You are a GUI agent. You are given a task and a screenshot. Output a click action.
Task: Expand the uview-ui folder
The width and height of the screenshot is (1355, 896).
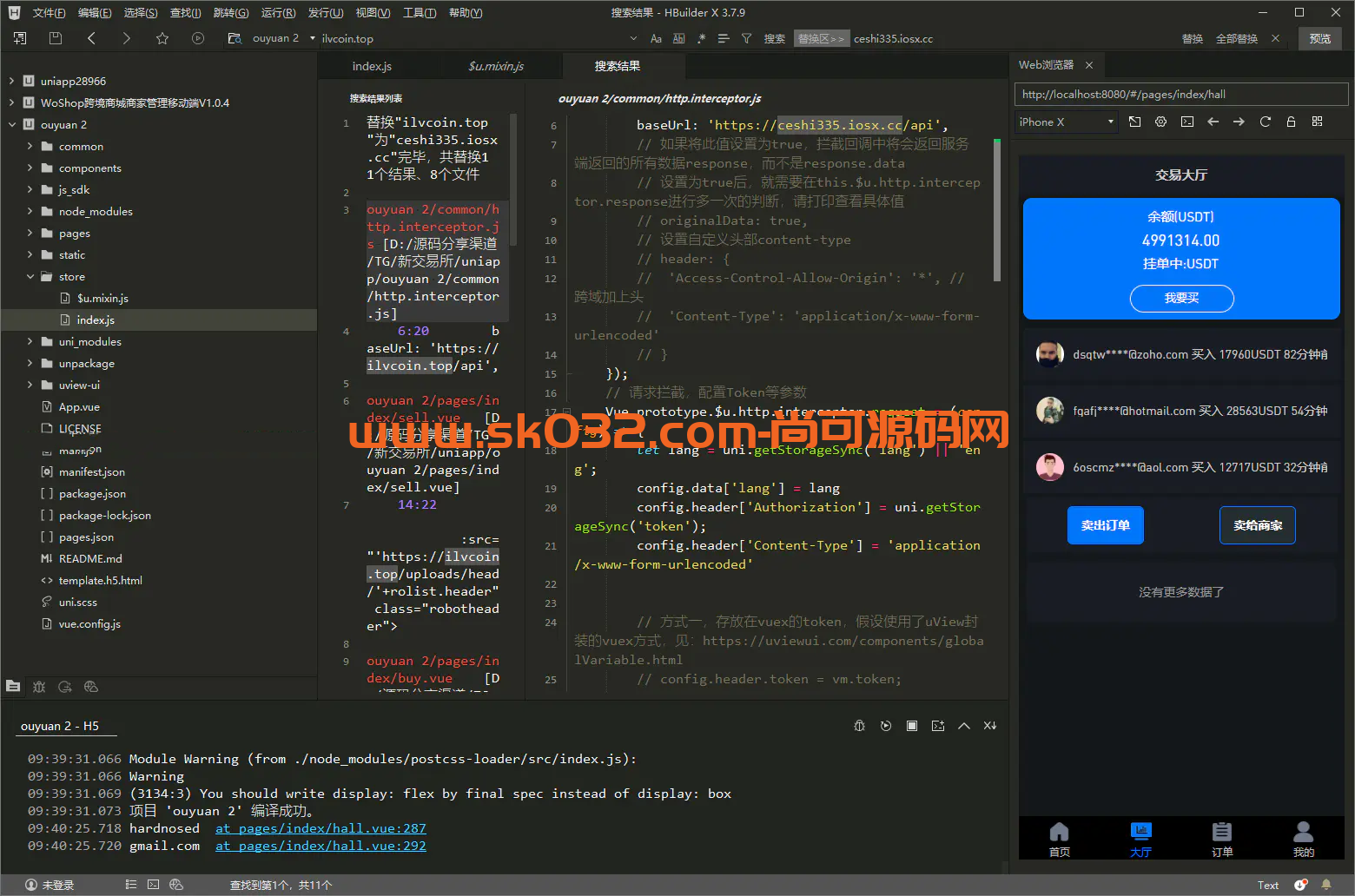click(30, 385)
